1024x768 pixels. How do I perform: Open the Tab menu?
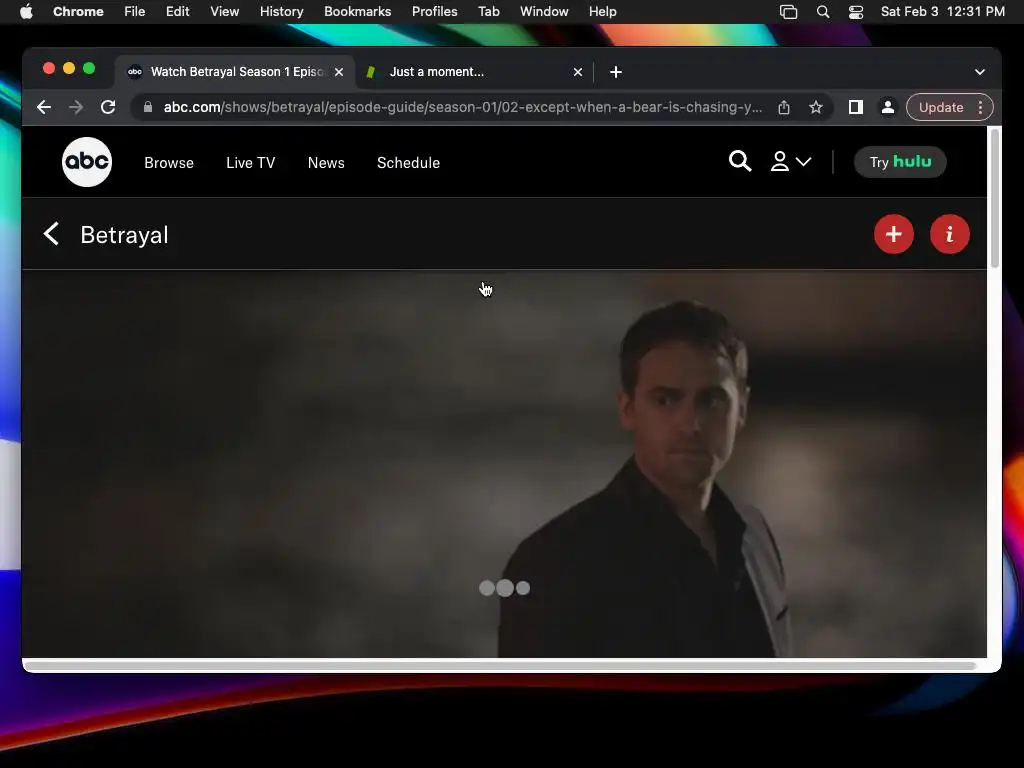[x=488, y=12]
